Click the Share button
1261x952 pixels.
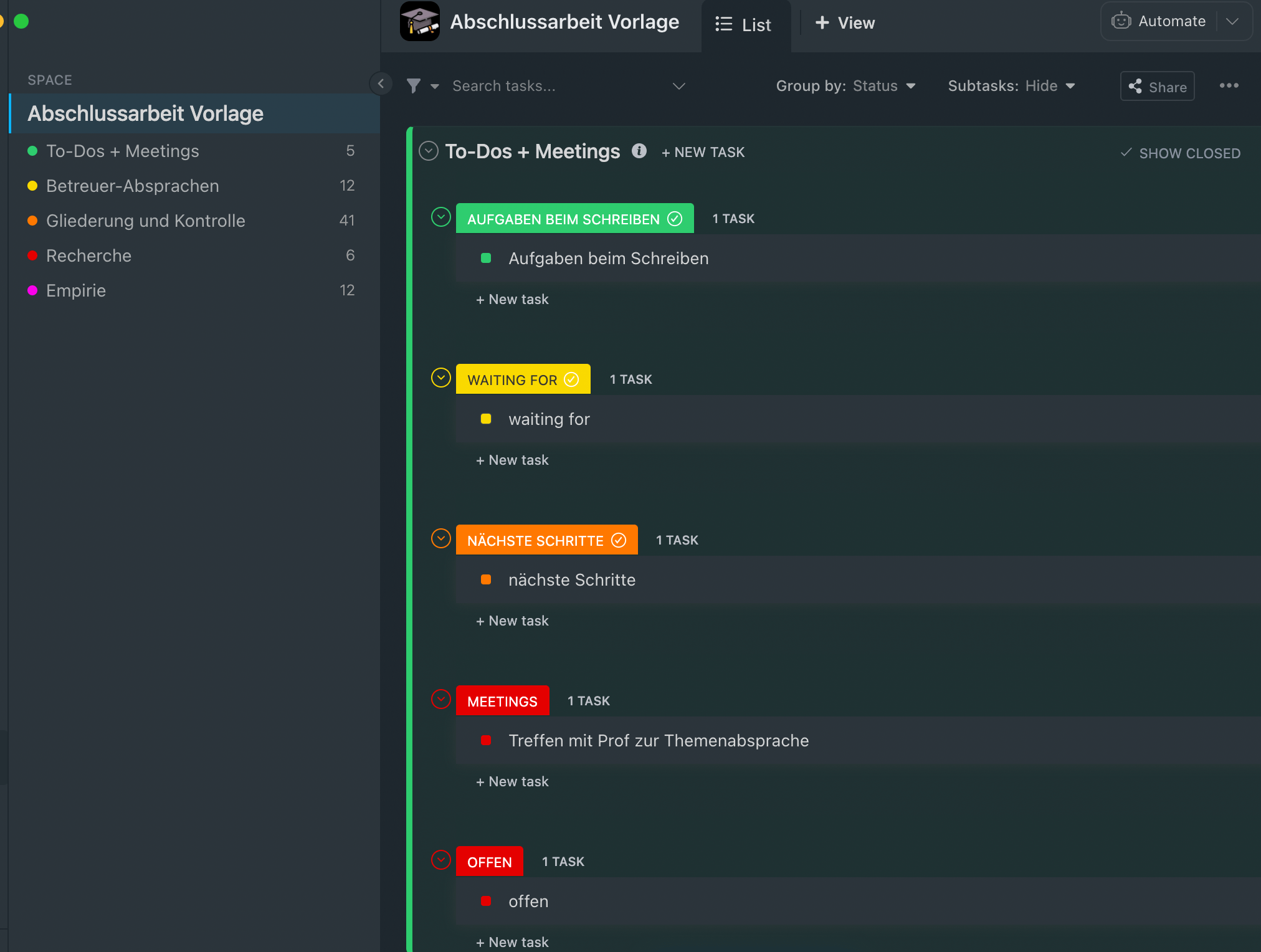click(x=1157, y=87)
